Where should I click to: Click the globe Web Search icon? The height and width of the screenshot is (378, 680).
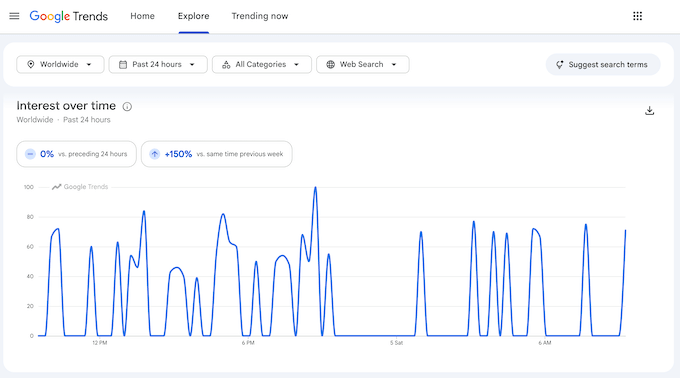330,65
